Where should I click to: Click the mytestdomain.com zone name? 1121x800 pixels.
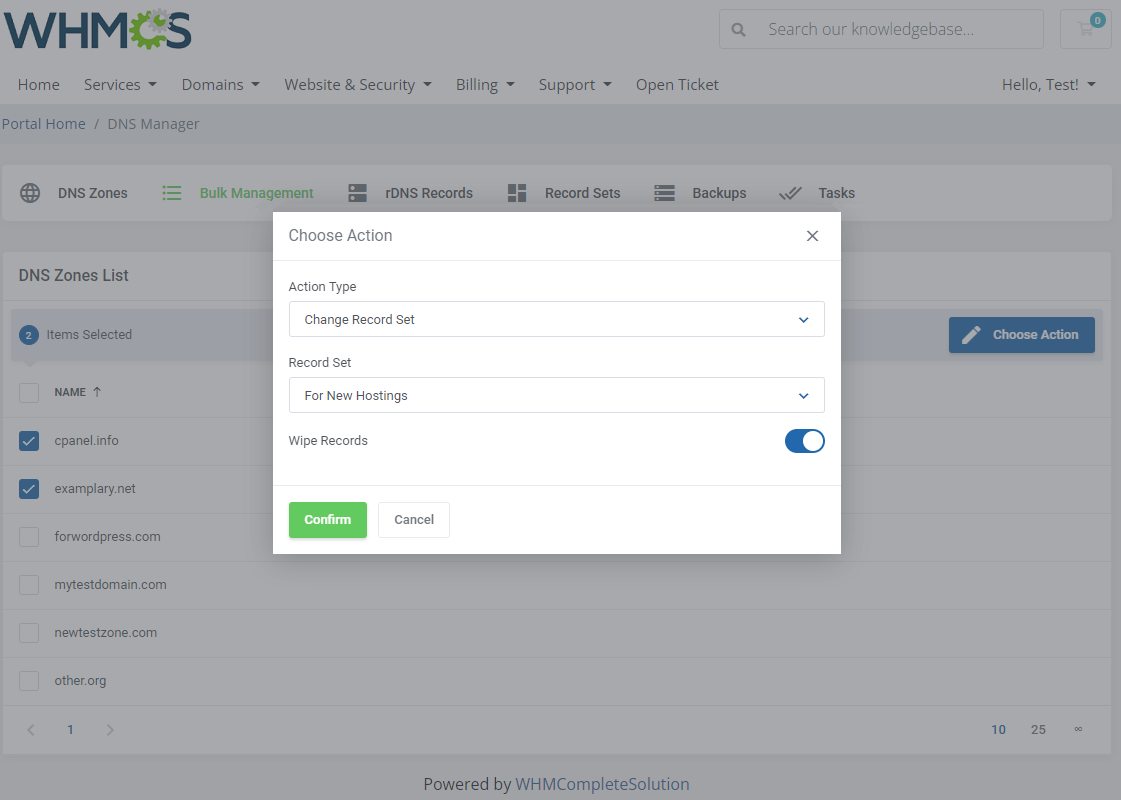[x=111, y=585]
